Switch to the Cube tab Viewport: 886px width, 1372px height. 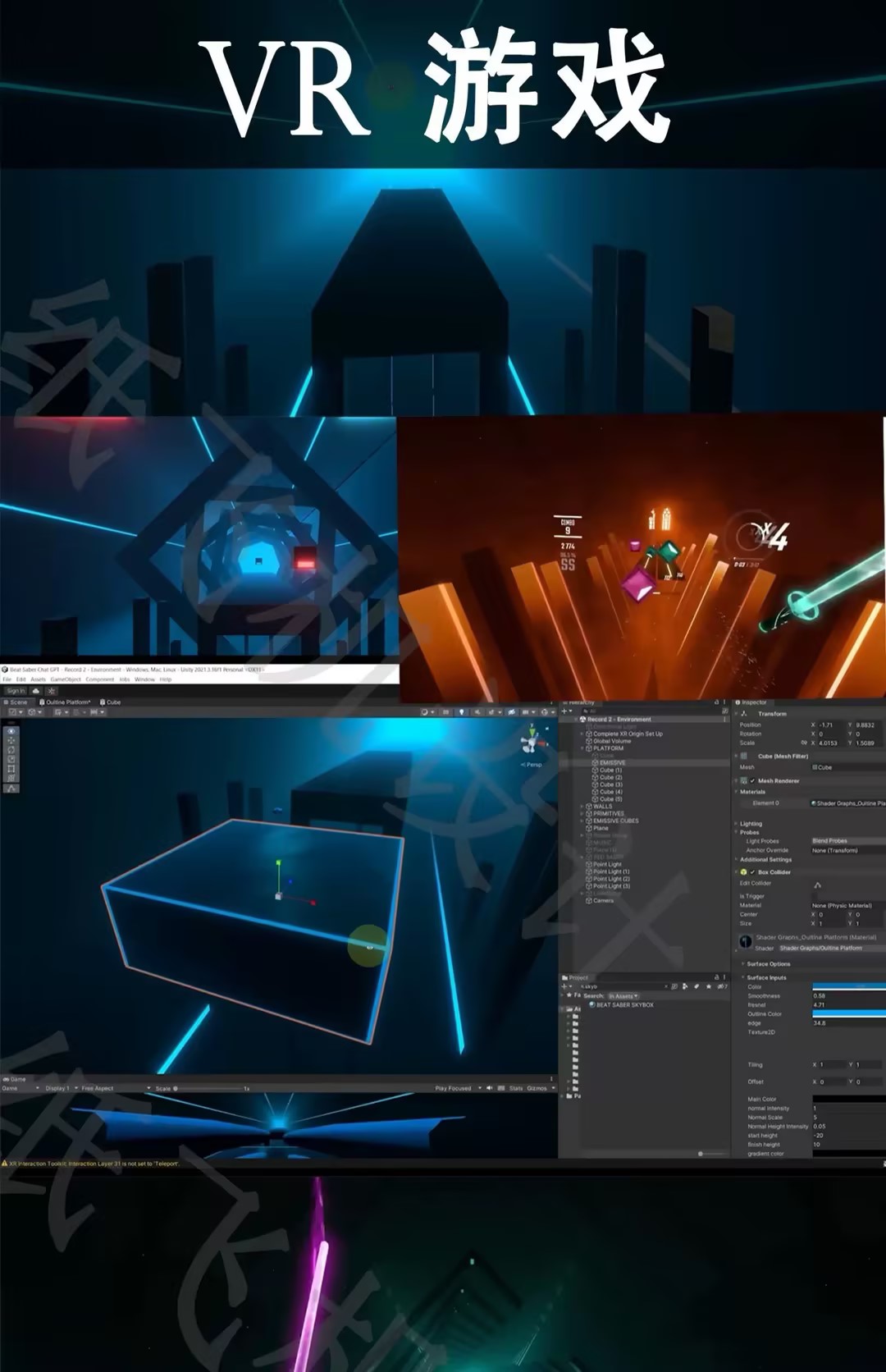(110, 702)
